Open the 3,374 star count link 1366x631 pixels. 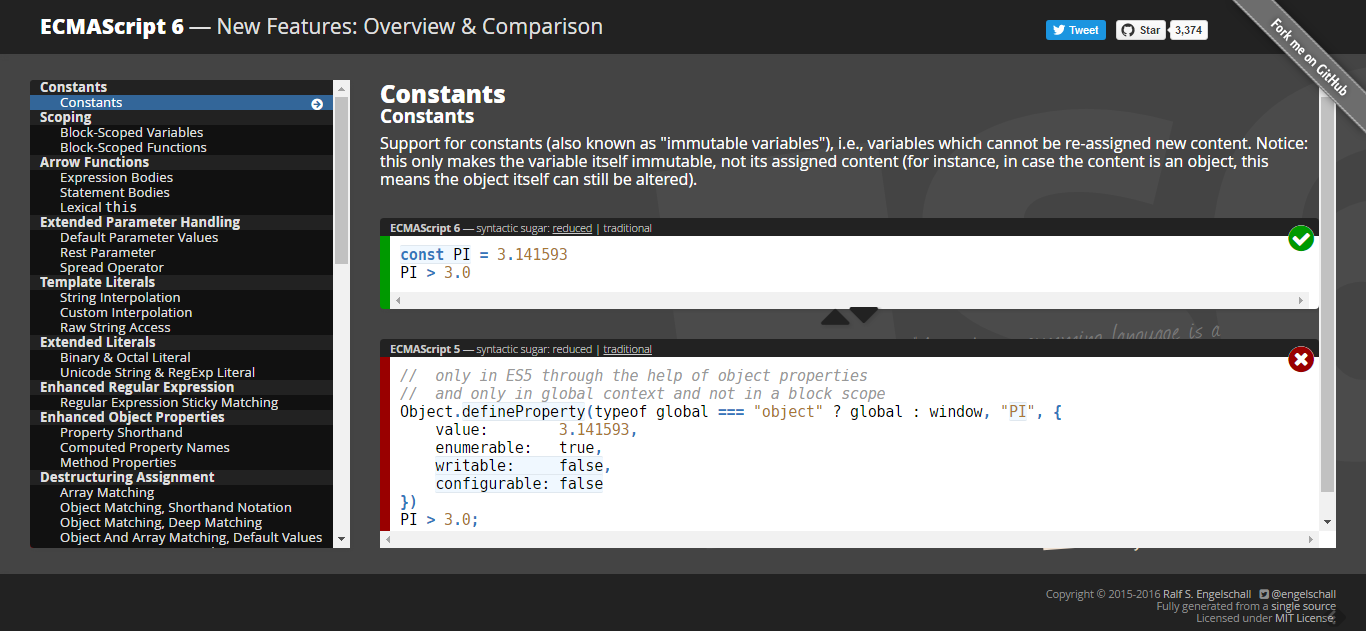point(1188,30)
